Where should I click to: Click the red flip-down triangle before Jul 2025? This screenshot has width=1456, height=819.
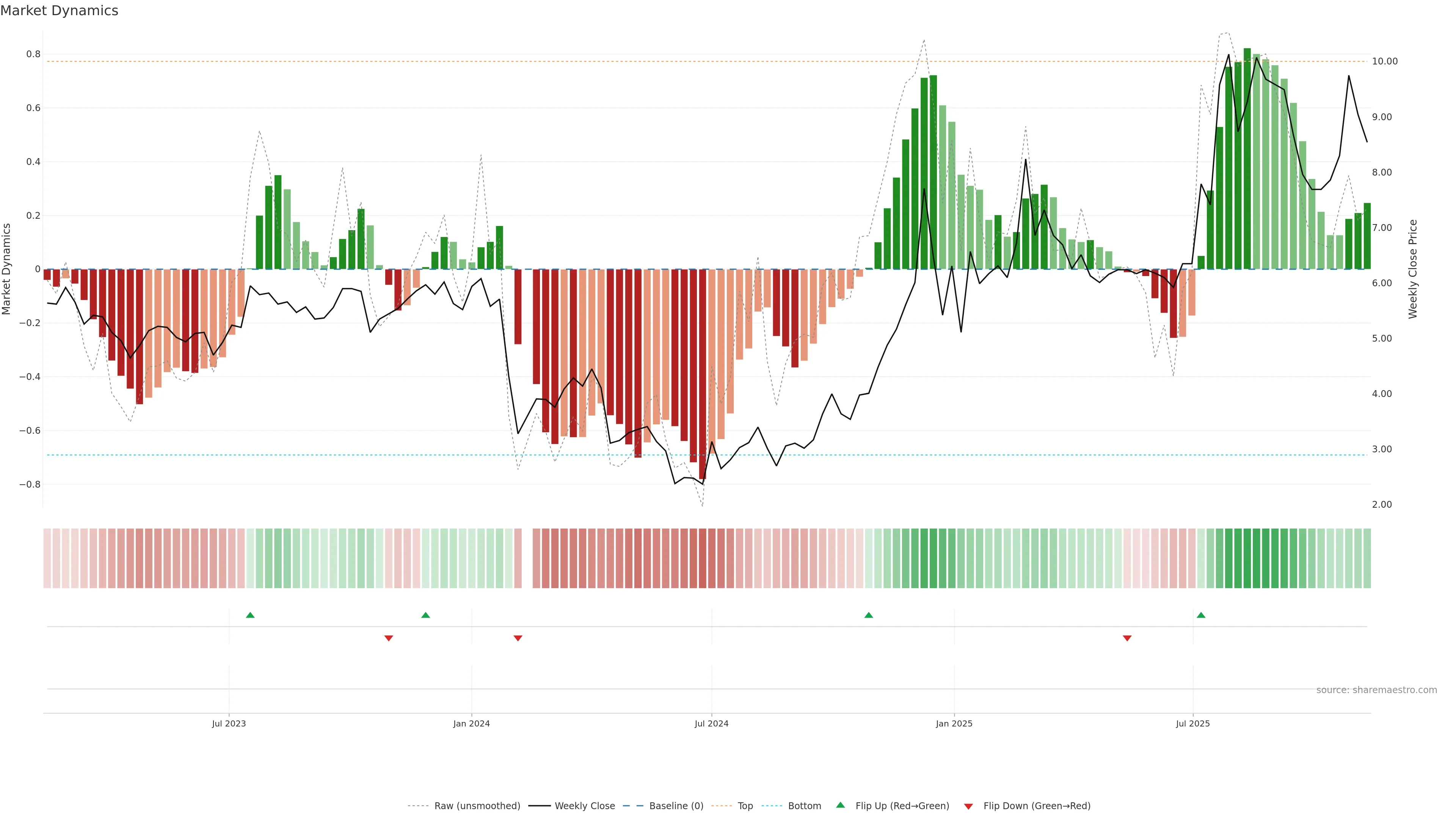(x=1127, y=638)
